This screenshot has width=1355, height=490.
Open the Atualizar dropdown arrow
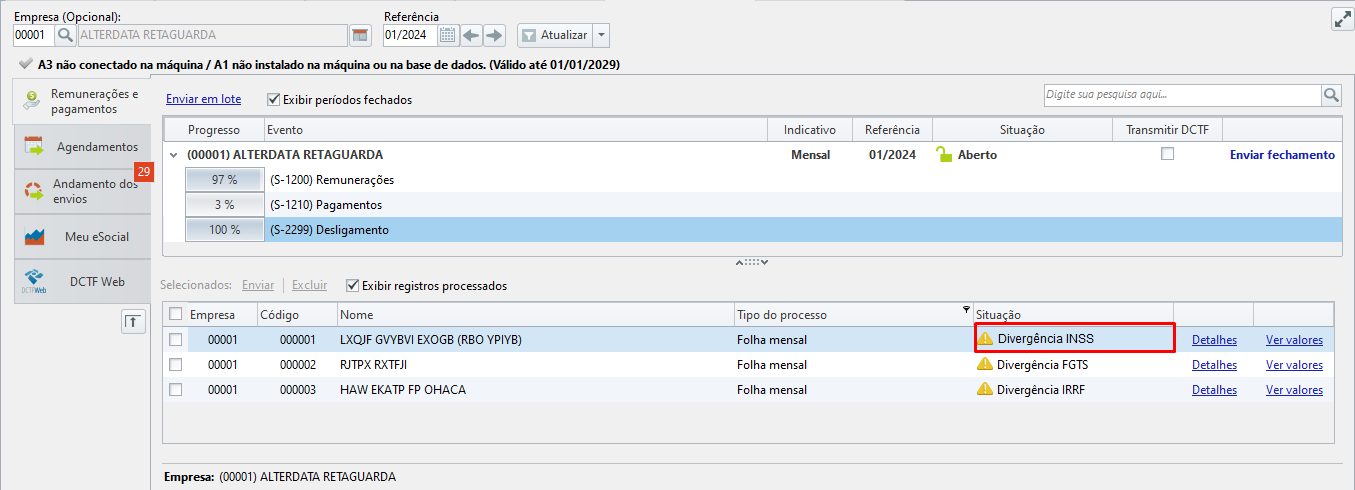[x=601, y=35]
